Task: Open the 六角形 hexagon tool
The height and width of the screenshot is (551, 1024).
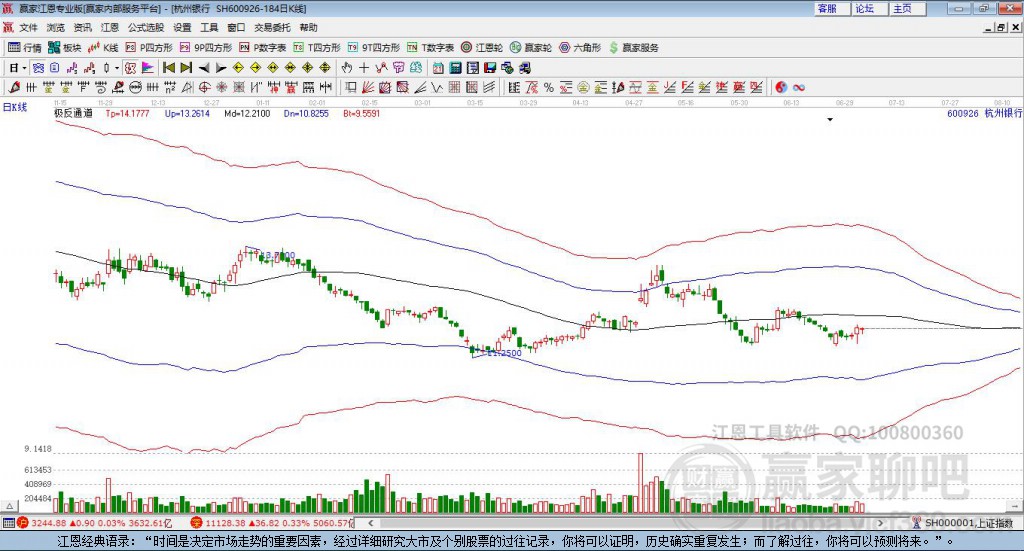Action: pos(580,48)
